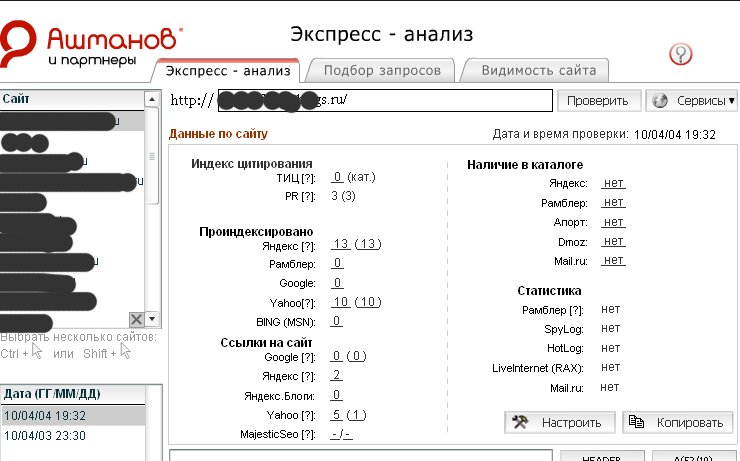Click the Данные по сайту heading
740x461 pixels.
219,134
